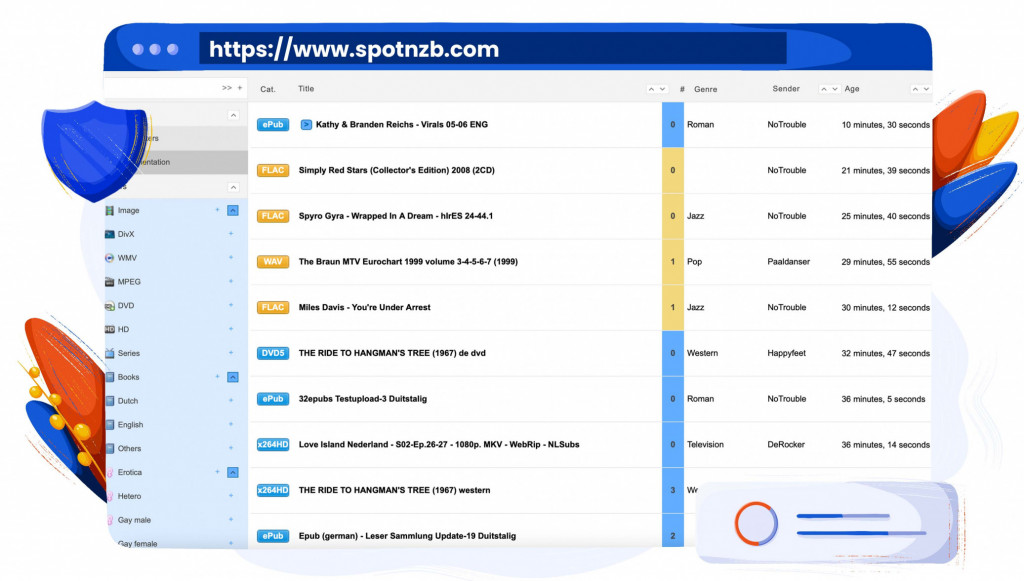Select the Gay male sidebar category
The width and height of the screenshot is (1024, 581).
point(134,520)
